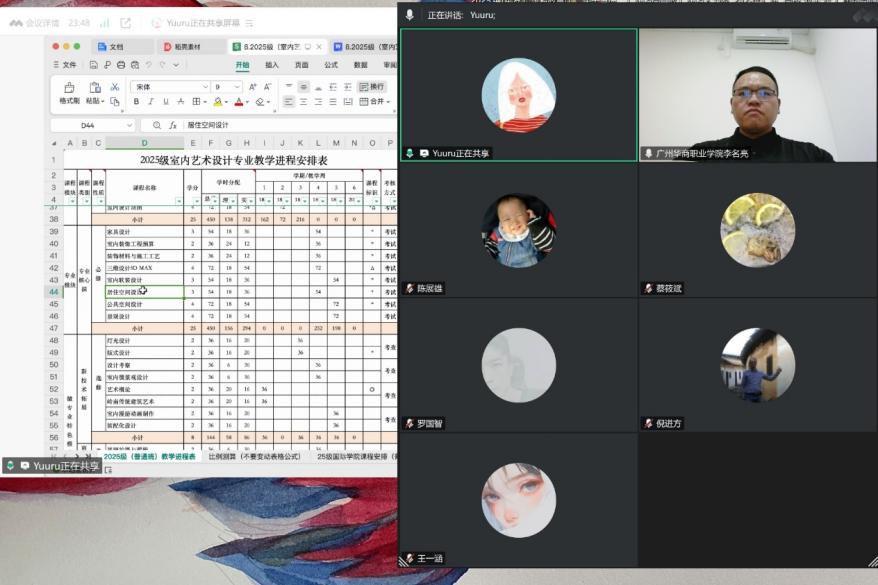The height and width of the screenshot is (585, 878).
Task: Click the increase font size icon
Action: pos(252,87)
